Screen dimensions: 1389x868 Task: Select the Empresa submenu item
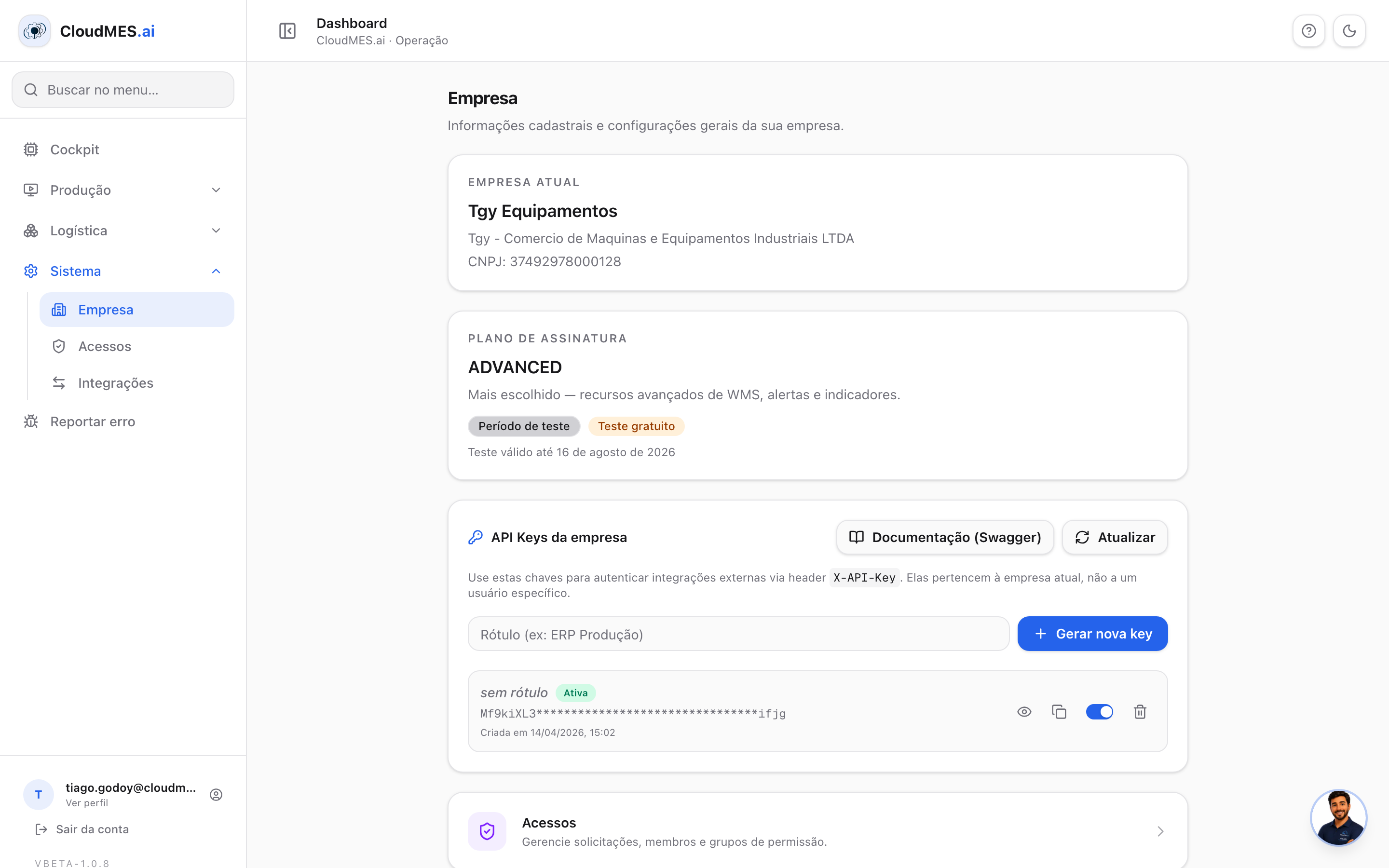click(136, 310)
